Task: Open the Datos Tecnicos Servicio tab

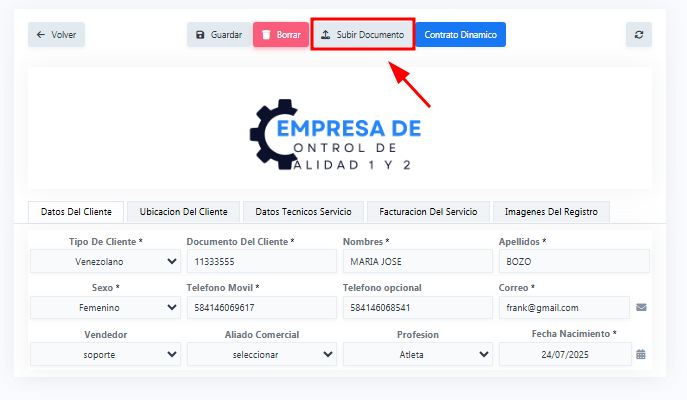Action: click(x=303, y=212)
